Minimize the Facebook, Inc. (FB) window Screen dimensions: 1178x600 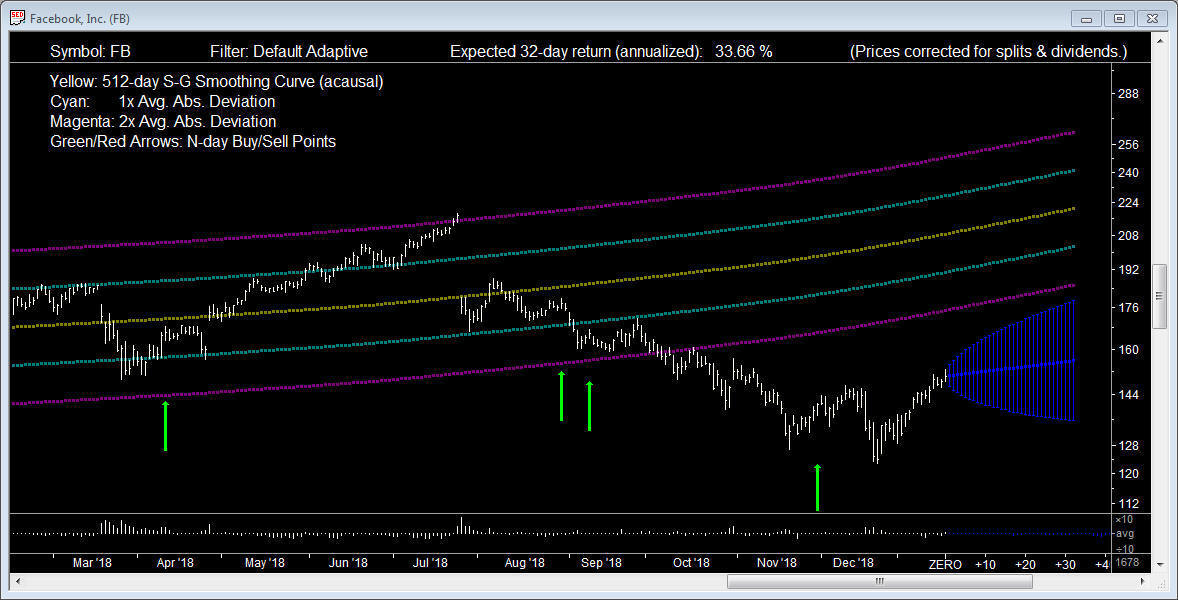[x=1086, y=18]
